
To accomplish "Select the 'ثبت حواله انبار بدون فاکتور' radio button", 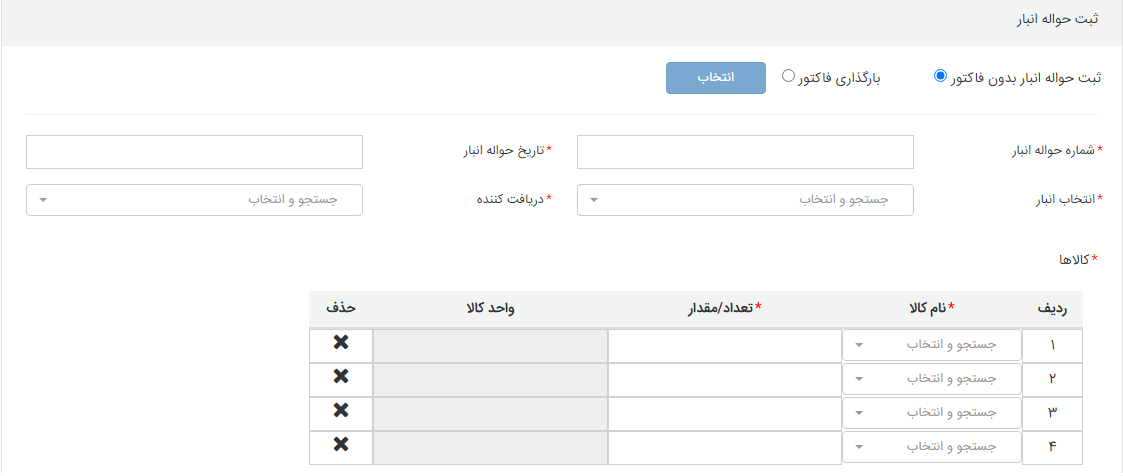I will [x=940, y=76].
